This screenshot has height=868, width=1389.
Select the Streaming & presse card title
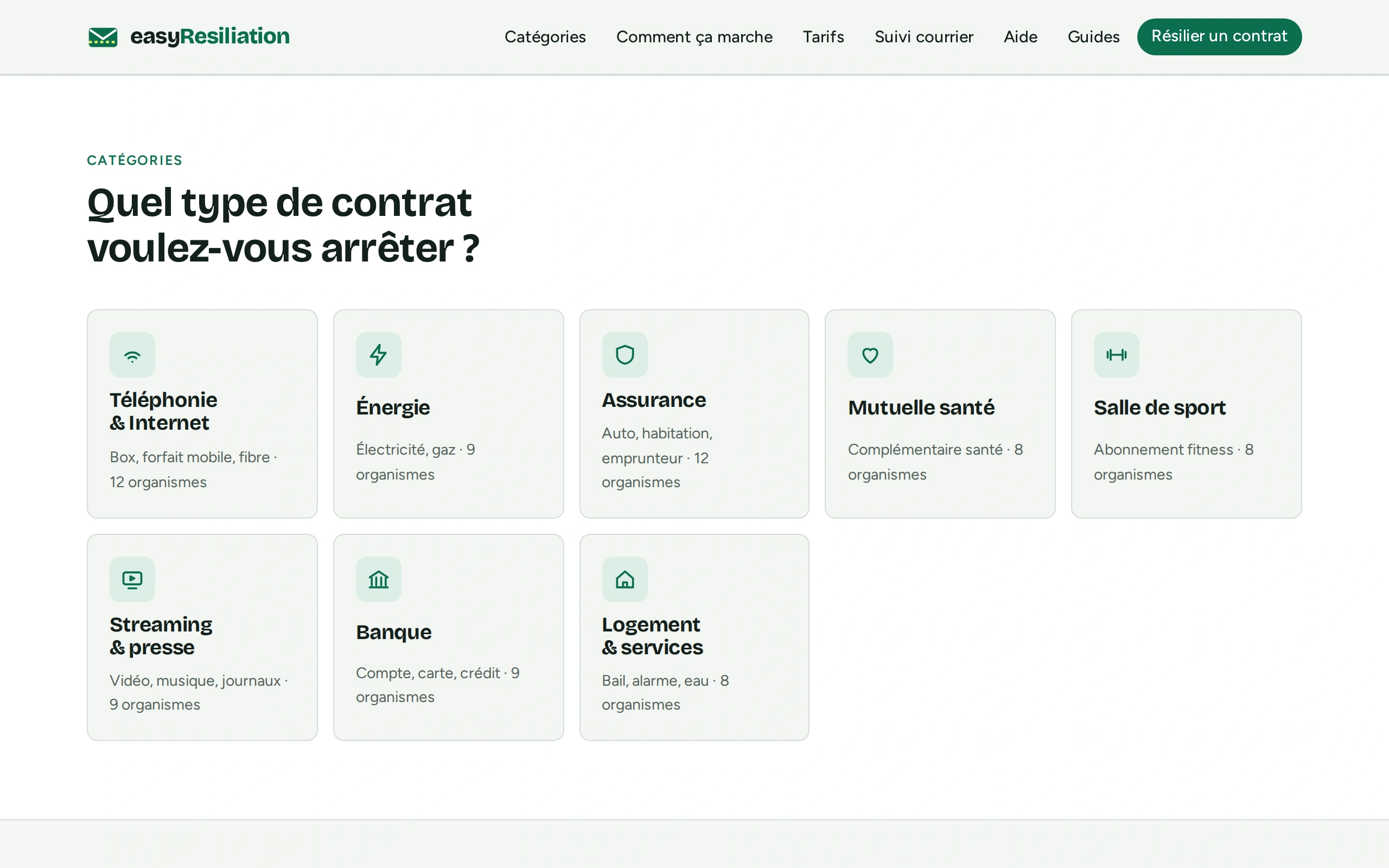coord(161,635)
